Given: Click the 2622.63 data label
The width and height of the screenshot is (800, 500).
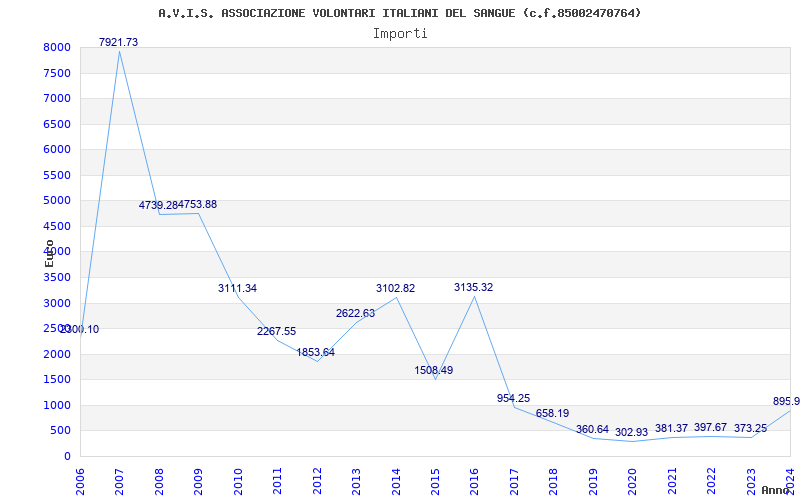Looking at the screenshot, I should coord(355,313).
